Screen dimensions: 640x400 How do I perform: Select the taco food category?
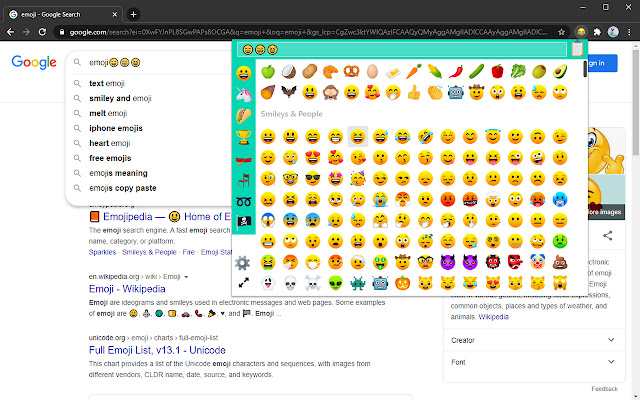pos(244,116)
